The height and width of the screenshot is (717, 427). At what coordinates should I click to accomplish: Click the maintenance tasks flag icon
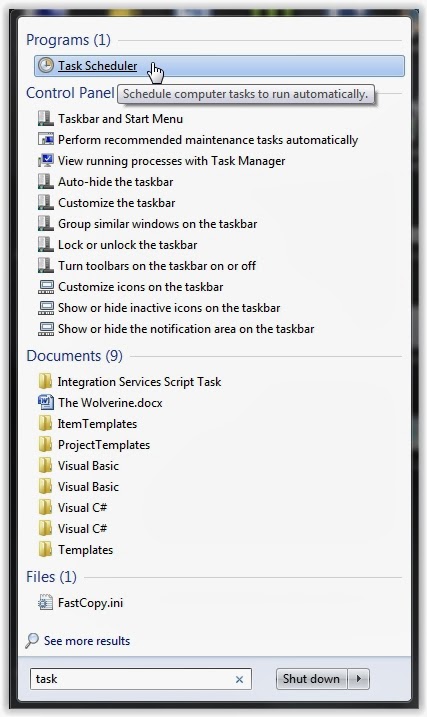click(45, 139)
